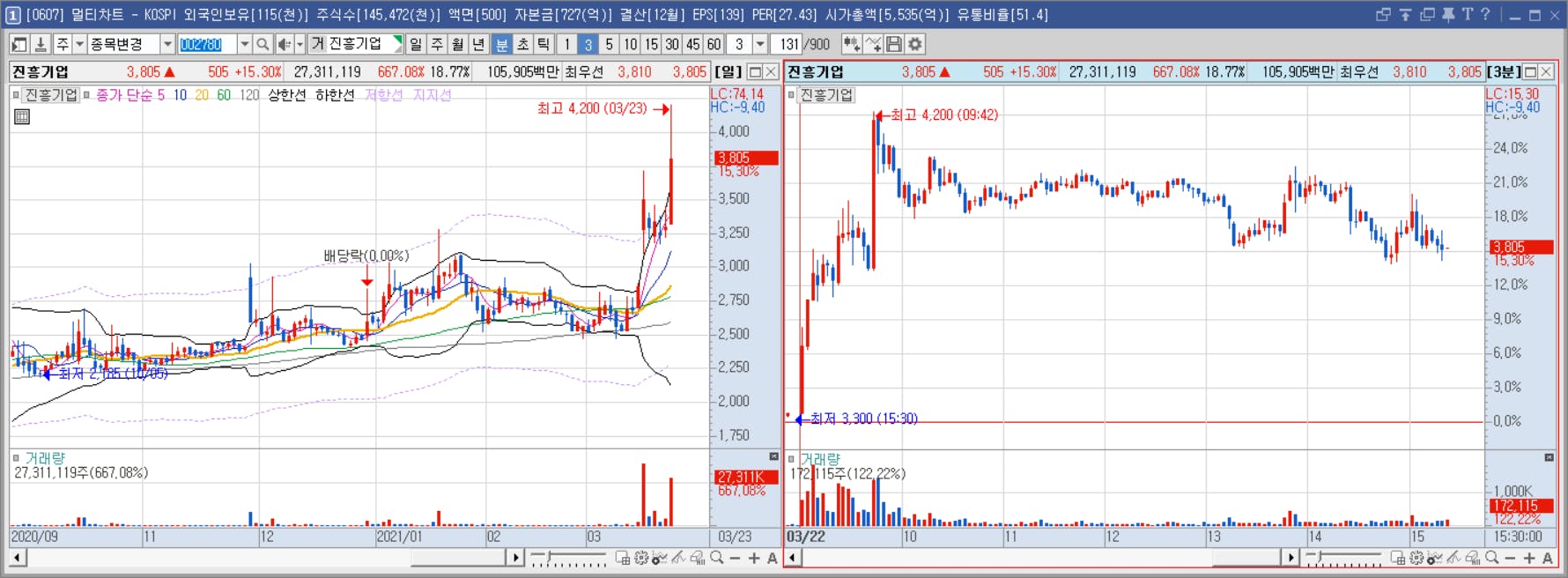Image resolution: width=1568 pixels, height=578 pixels.
Task: Click the 131 bar count input field
Action: tap(788, 44)
